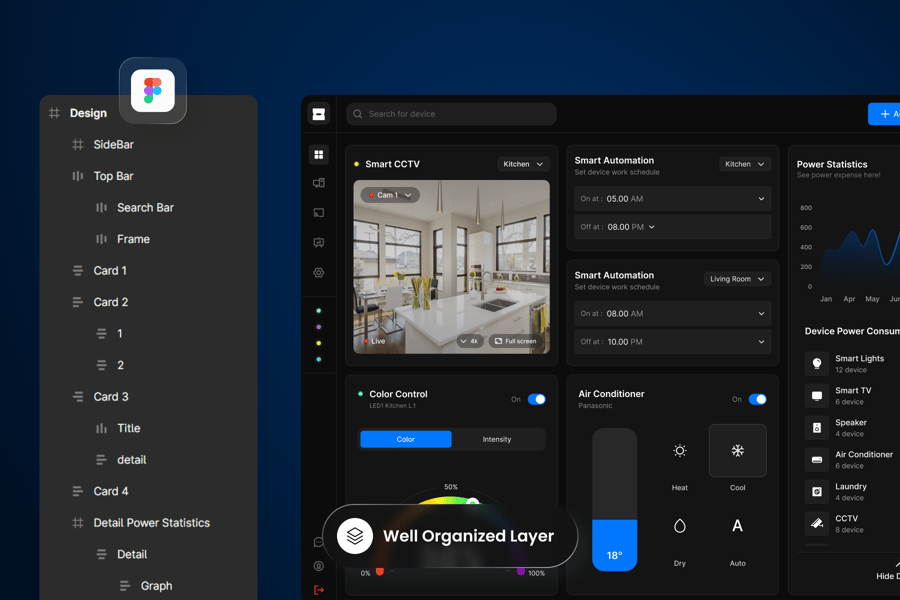Image resolution: width=900 pixels, height=600 pixels.
Task: Open the Living Room automation dropdown
Action: (x=737, y=279)
